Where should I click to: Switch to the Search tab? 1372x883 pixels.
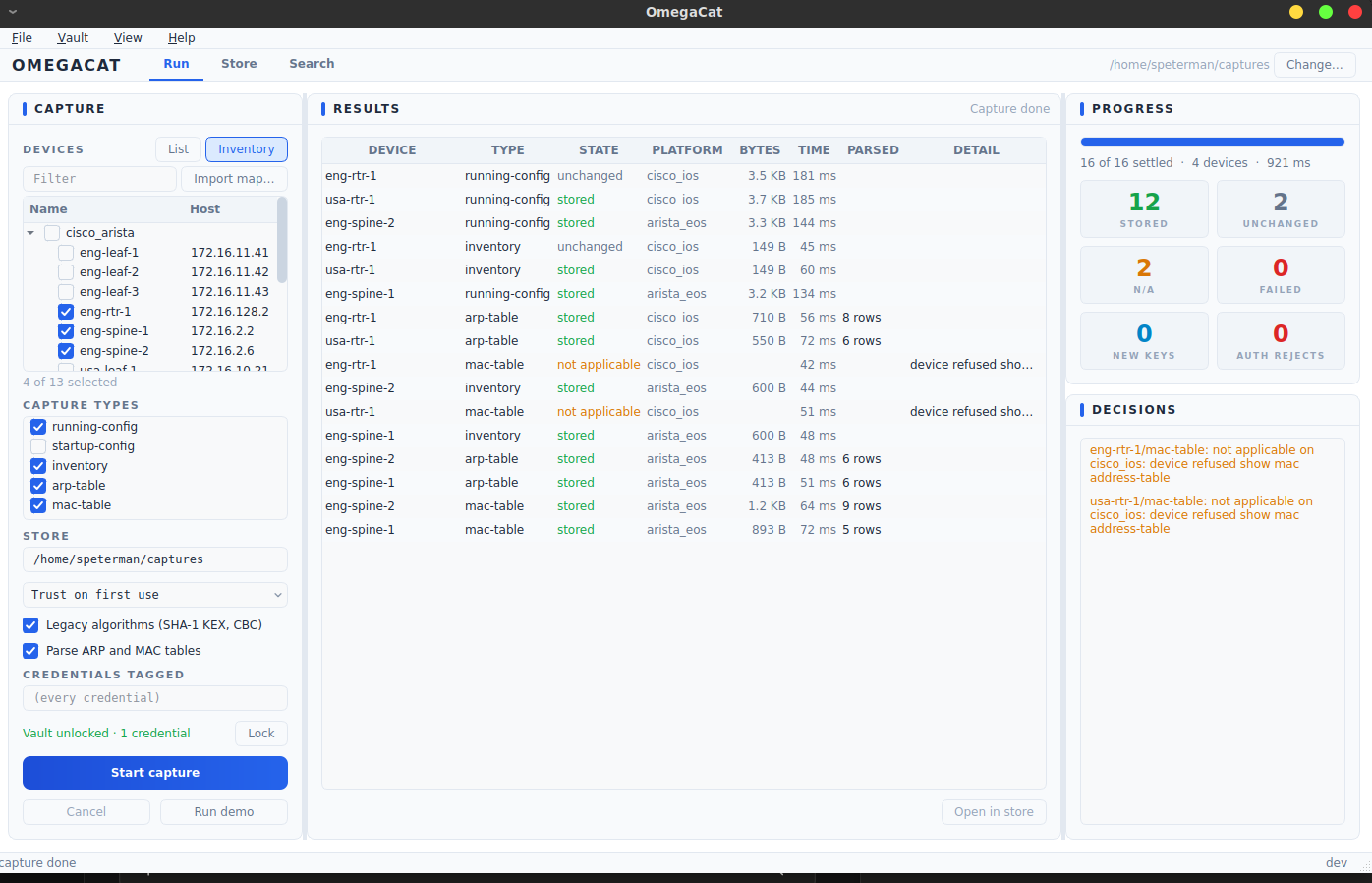pyautogui.click(x=312, y=64)
